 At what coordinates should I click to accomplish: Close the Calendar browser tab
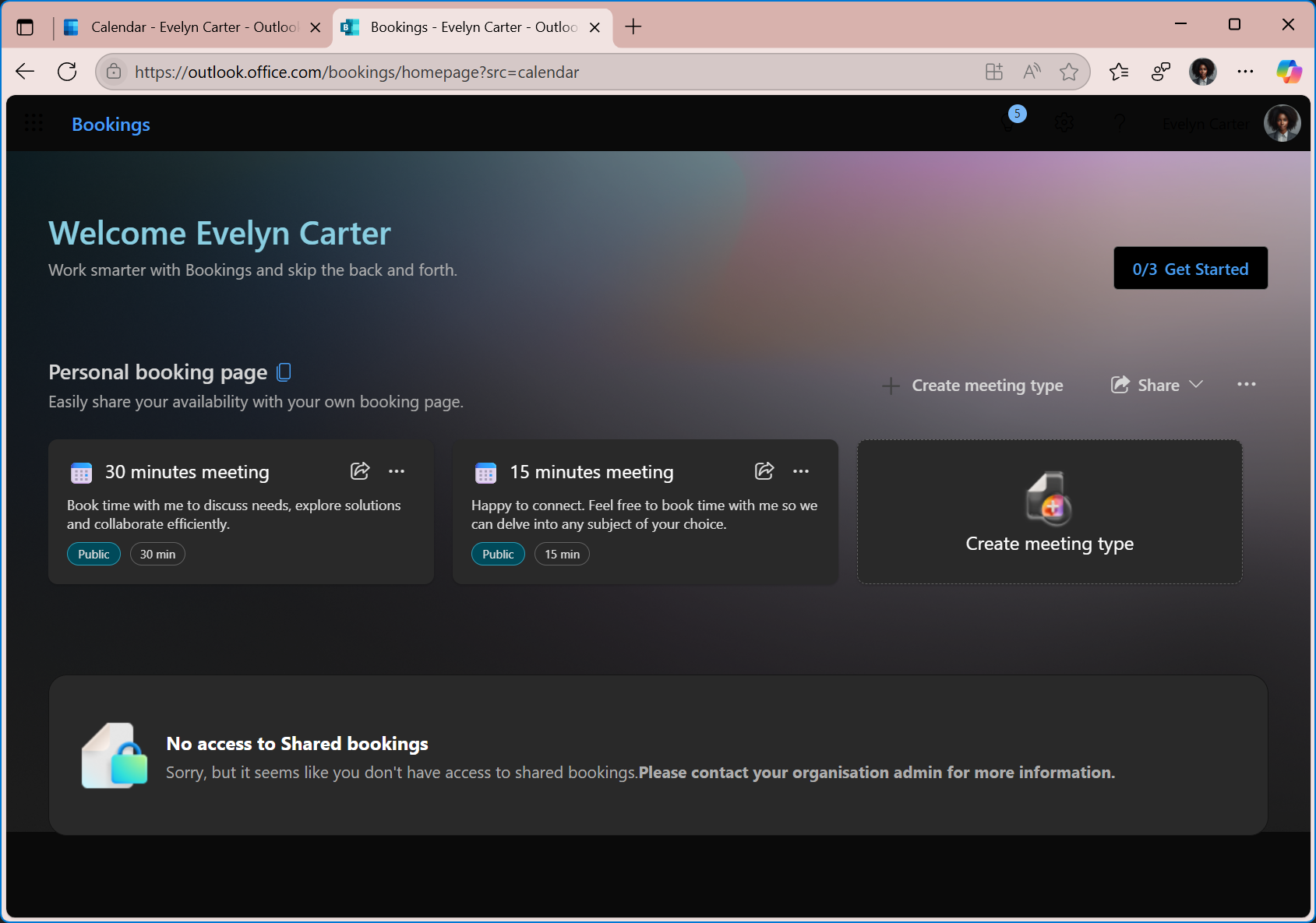tap(316, 27)
